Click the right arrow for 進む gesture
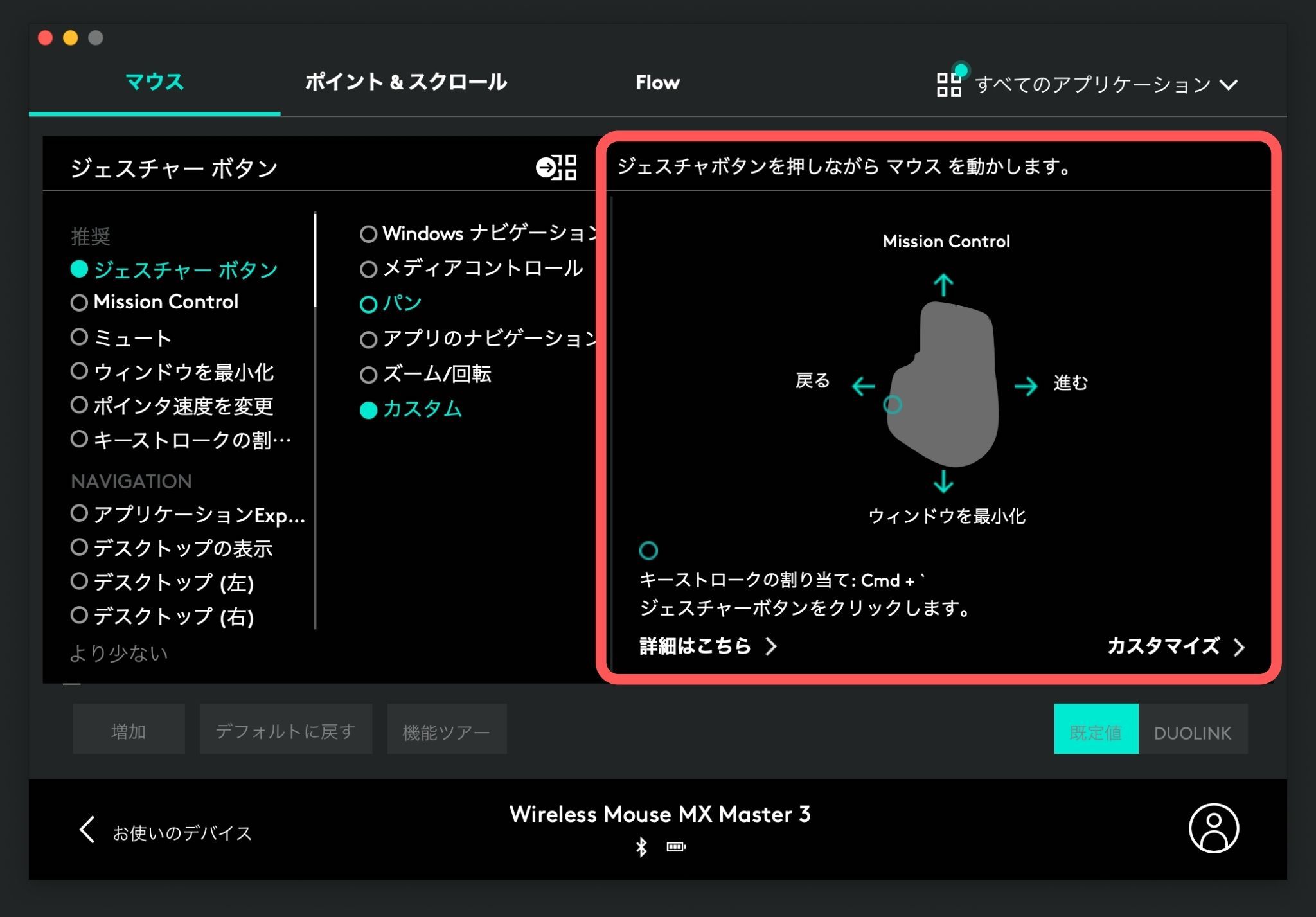The height and width of the screenshot is (917, 1316). 1026,386
